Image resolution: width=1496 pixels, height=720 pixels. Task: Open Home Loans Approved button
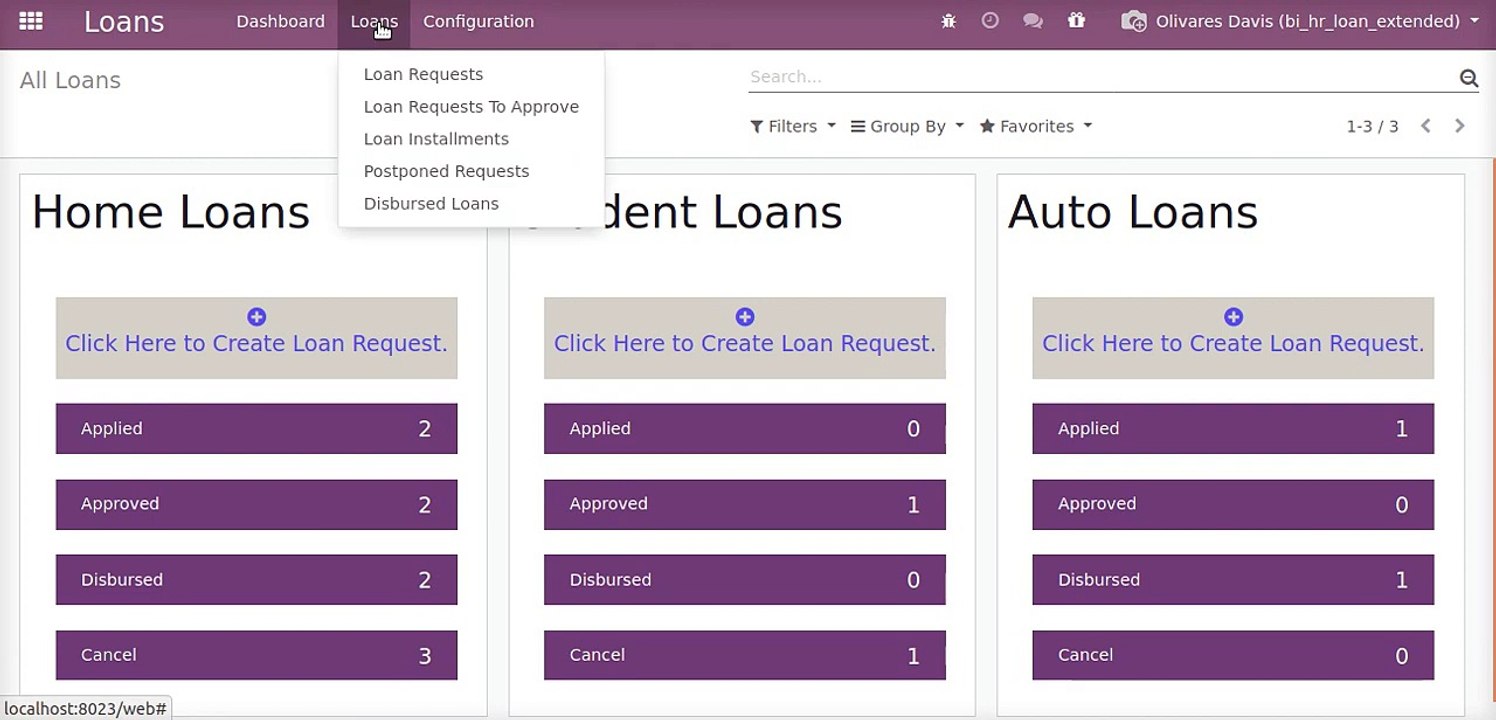click(x=256, y=504)
